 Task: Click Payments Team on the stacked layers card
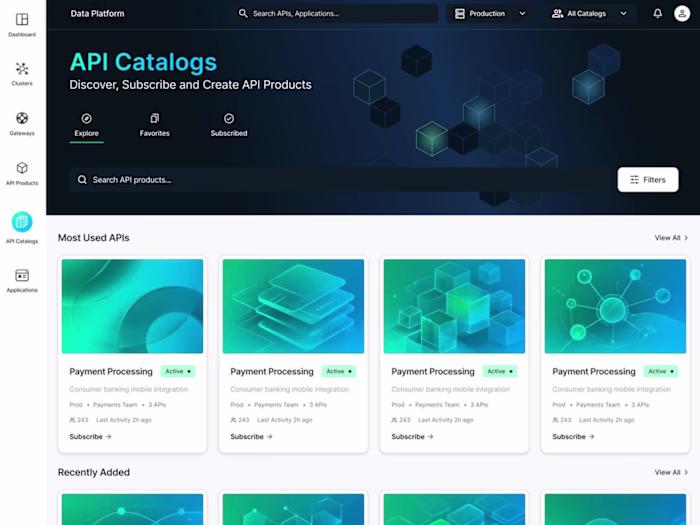276,405
